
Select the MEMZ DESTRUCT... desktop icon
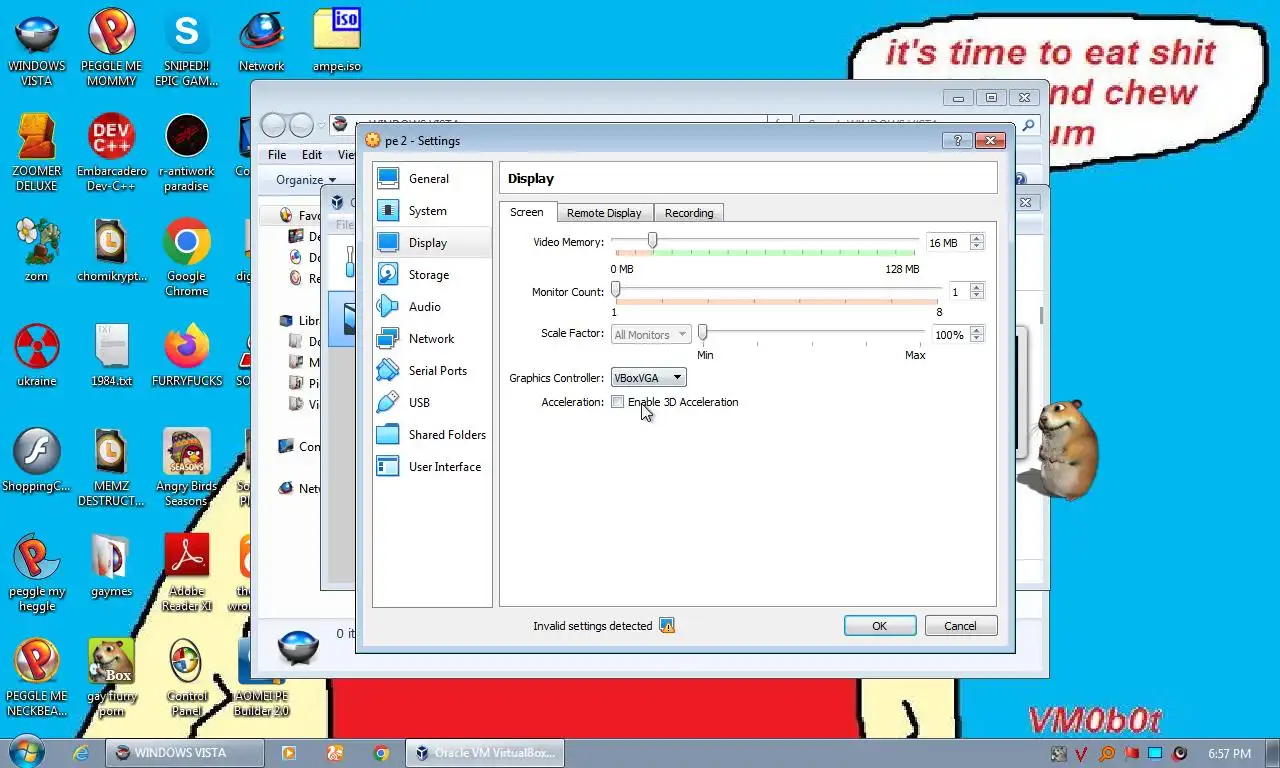tap(111, 468)
